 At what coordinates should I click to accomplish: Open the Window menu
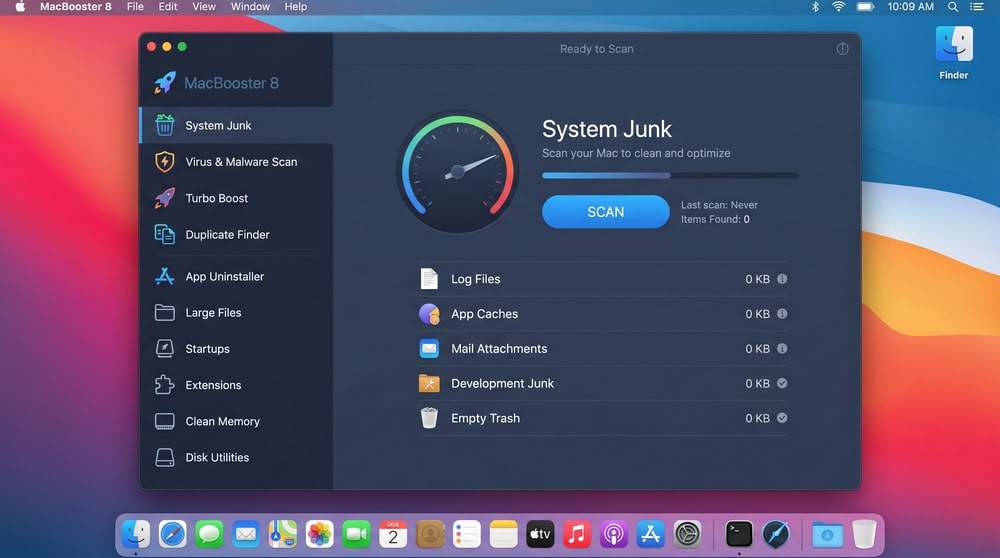[250, 6]
